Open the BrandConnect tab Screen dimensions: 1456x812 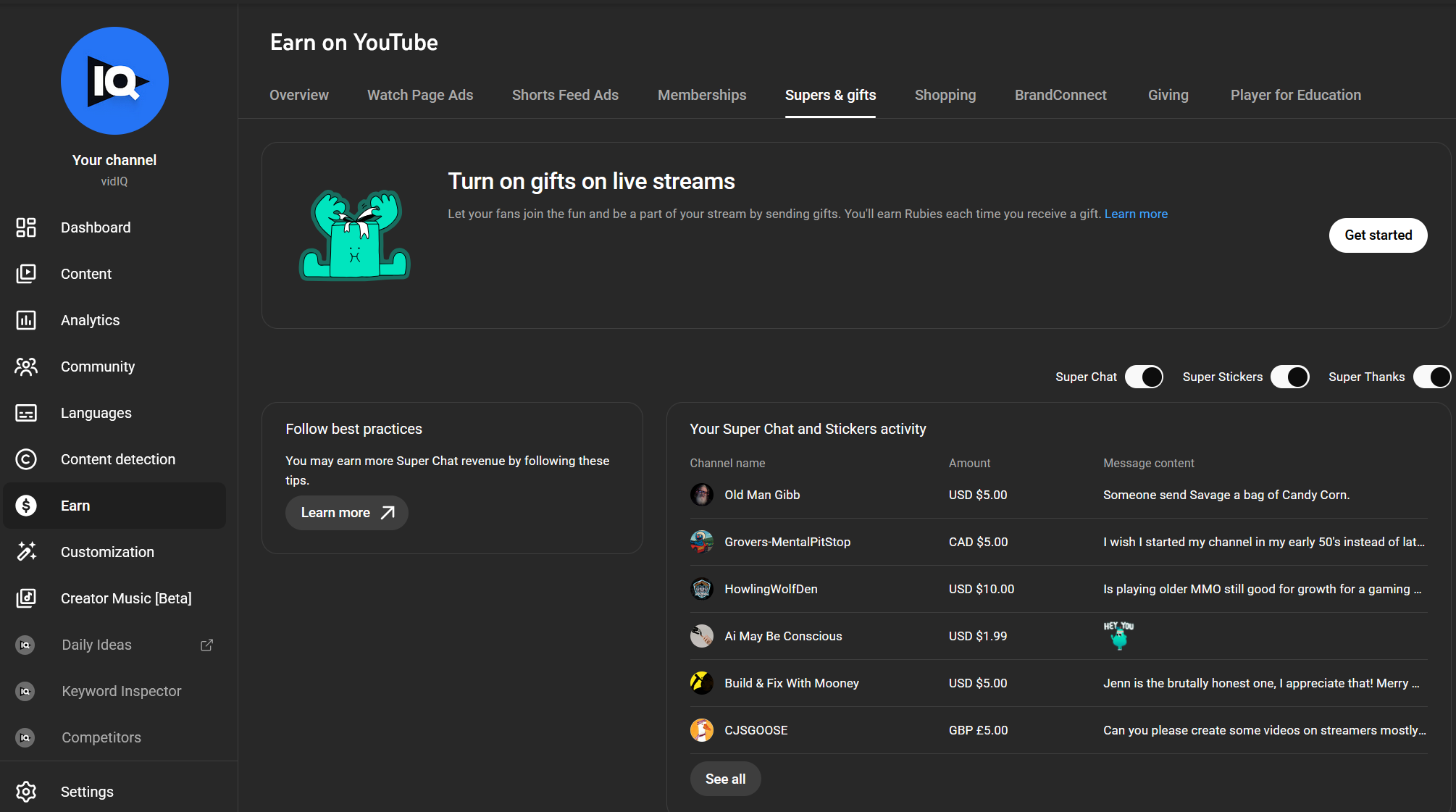(1060, 95)
